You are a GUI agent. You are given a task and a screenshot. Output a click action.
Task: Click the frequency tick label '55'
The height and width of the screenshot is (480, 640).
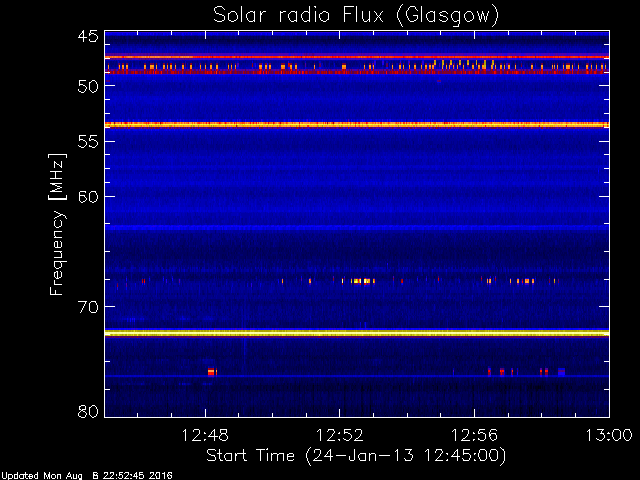click(x=88, y=142)
